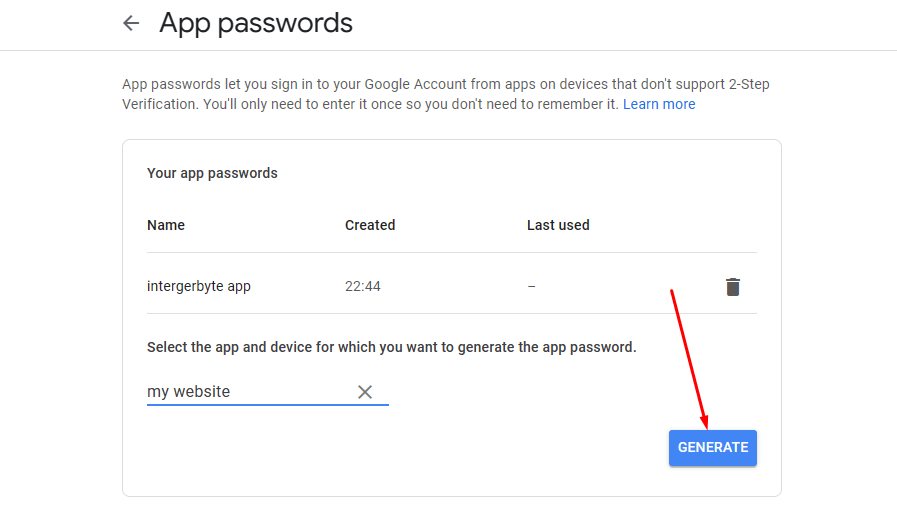Click the Created column header

(x=370, y=225)
